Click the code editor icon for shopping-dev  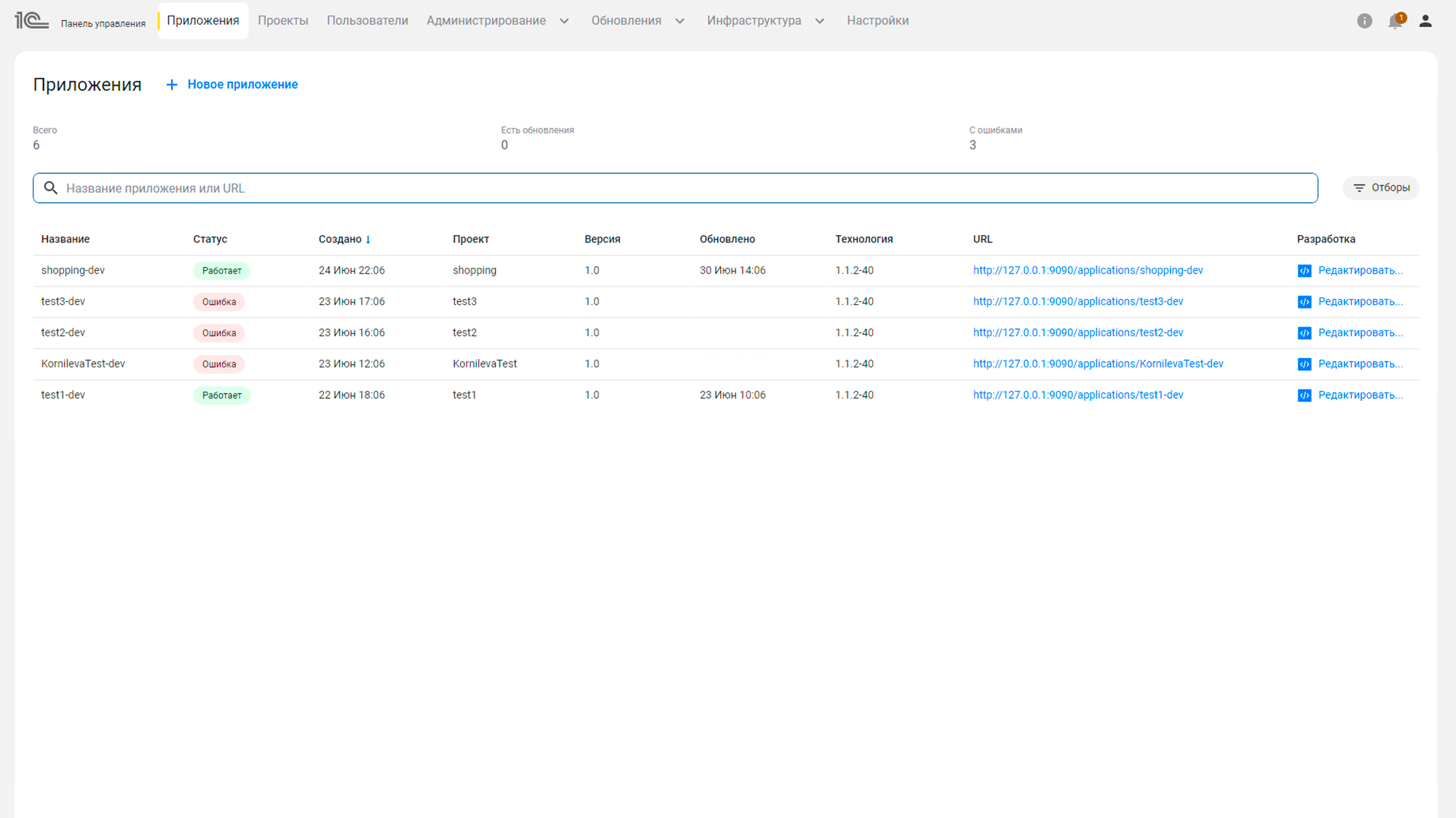coord(1304,271)
